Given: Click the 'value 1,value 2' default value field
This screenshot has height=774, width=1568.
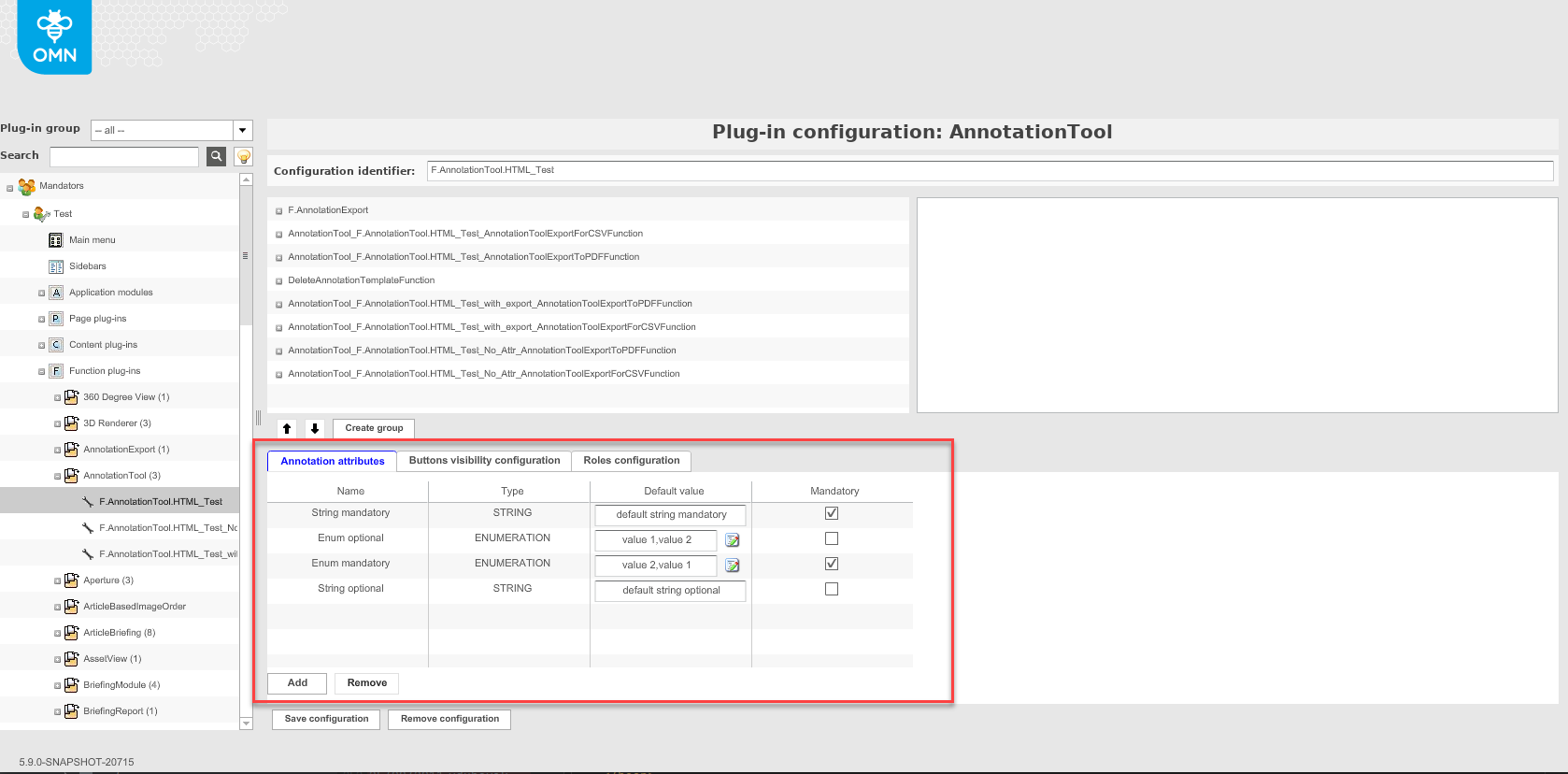Looking at the screenshot, I should coord(656,540).
